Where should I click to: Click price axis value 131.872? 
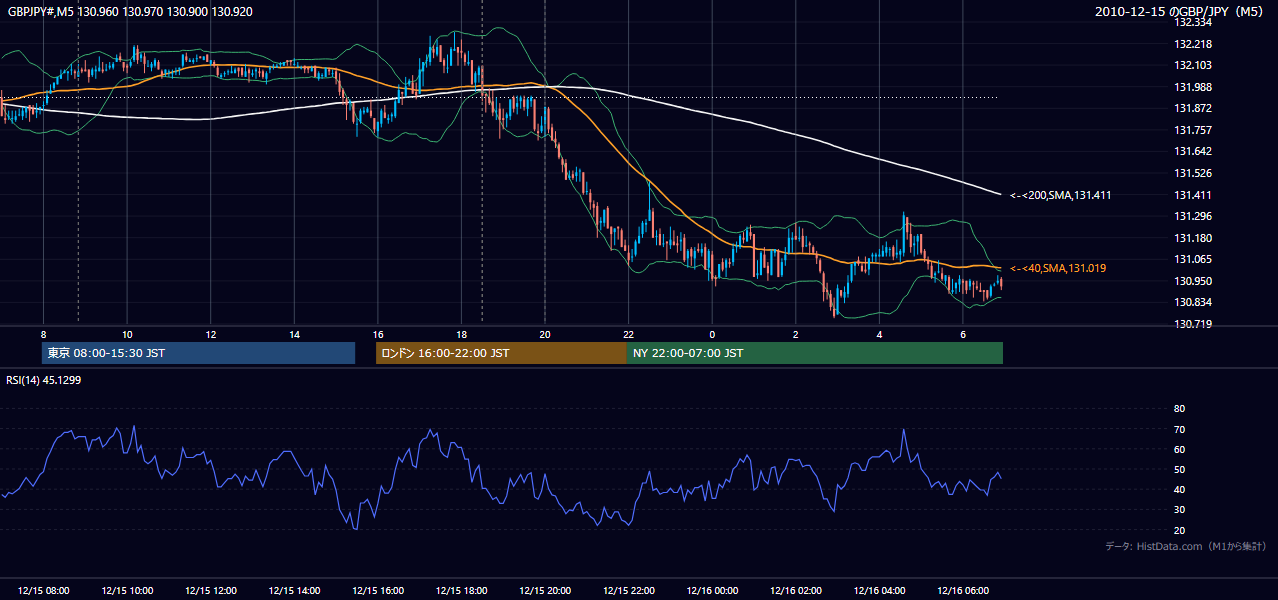1193,108
